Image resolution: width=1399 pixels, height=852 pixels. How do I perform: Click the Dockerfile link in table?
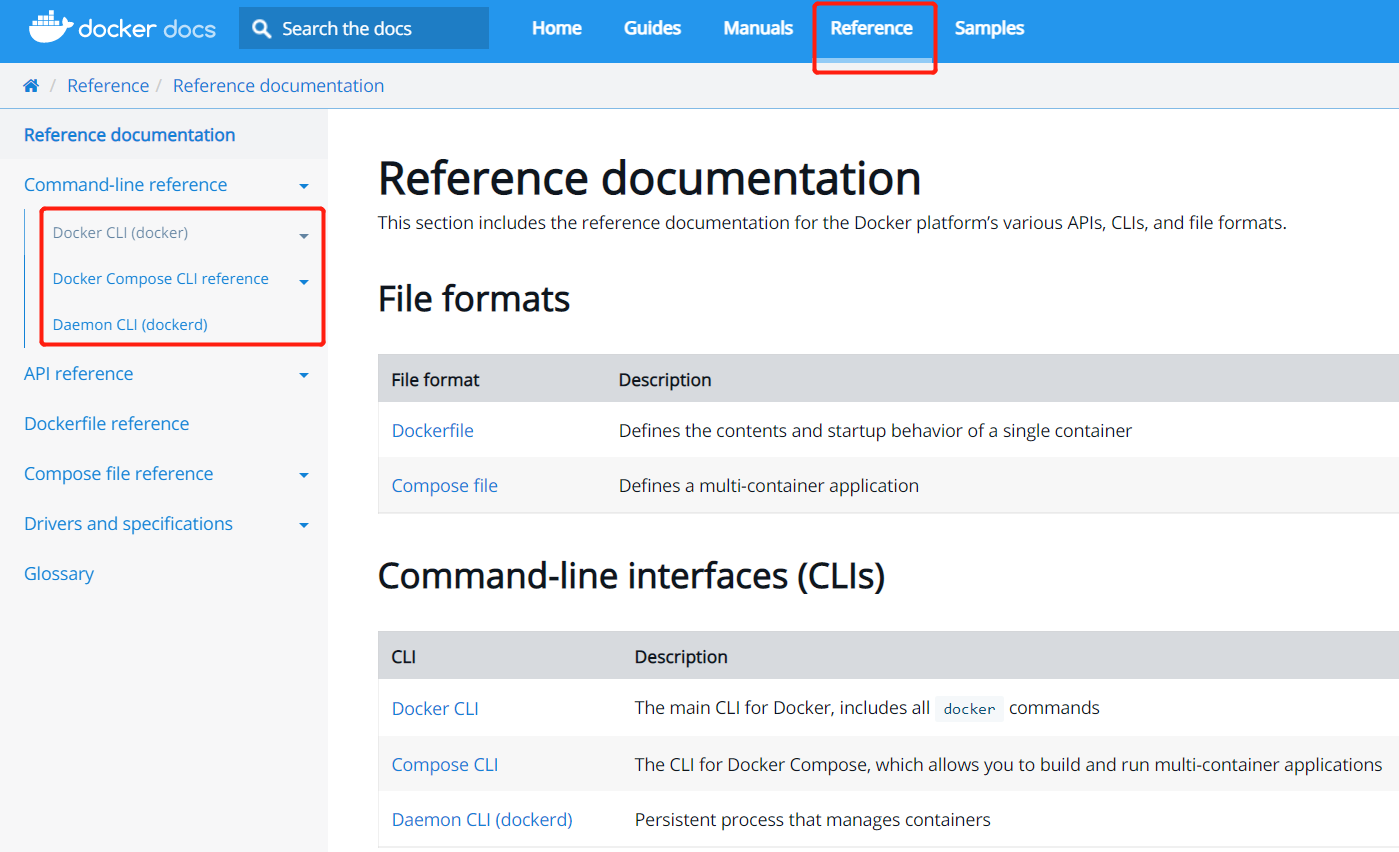point(433,431)
